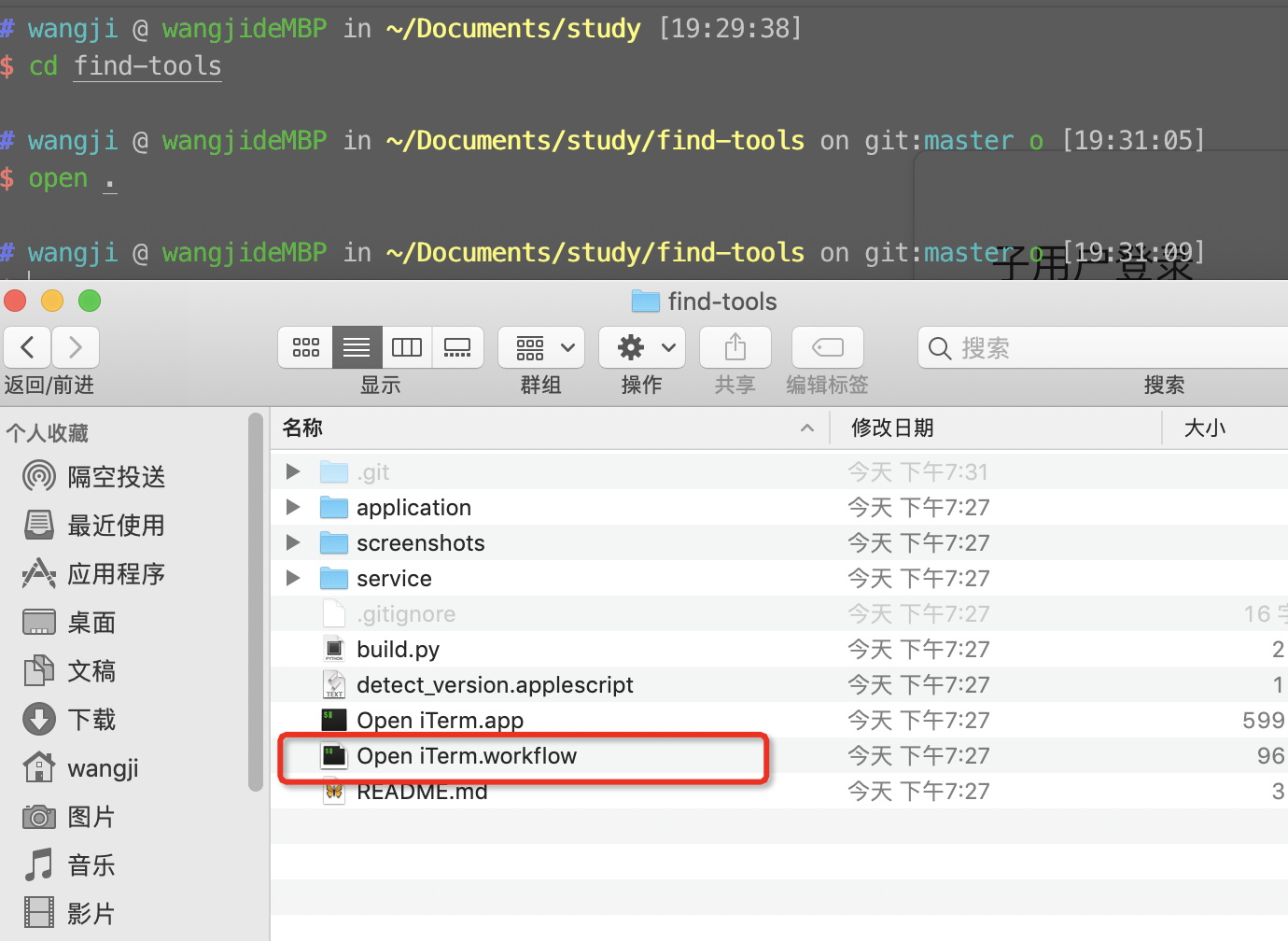Open Music (音乐) in sidebar

coord(70,865)
